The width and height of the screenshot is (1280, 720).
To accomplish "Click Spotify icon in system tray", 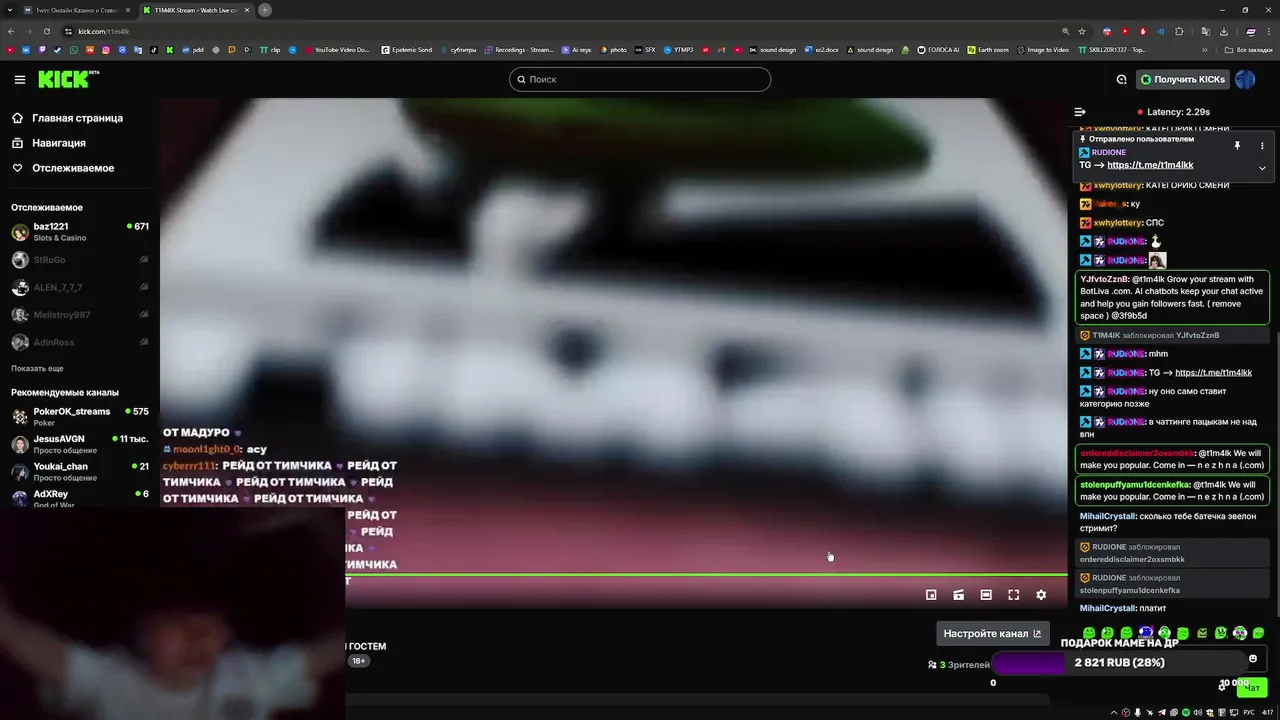I will pyautogui.click(x=1186, y=712).
